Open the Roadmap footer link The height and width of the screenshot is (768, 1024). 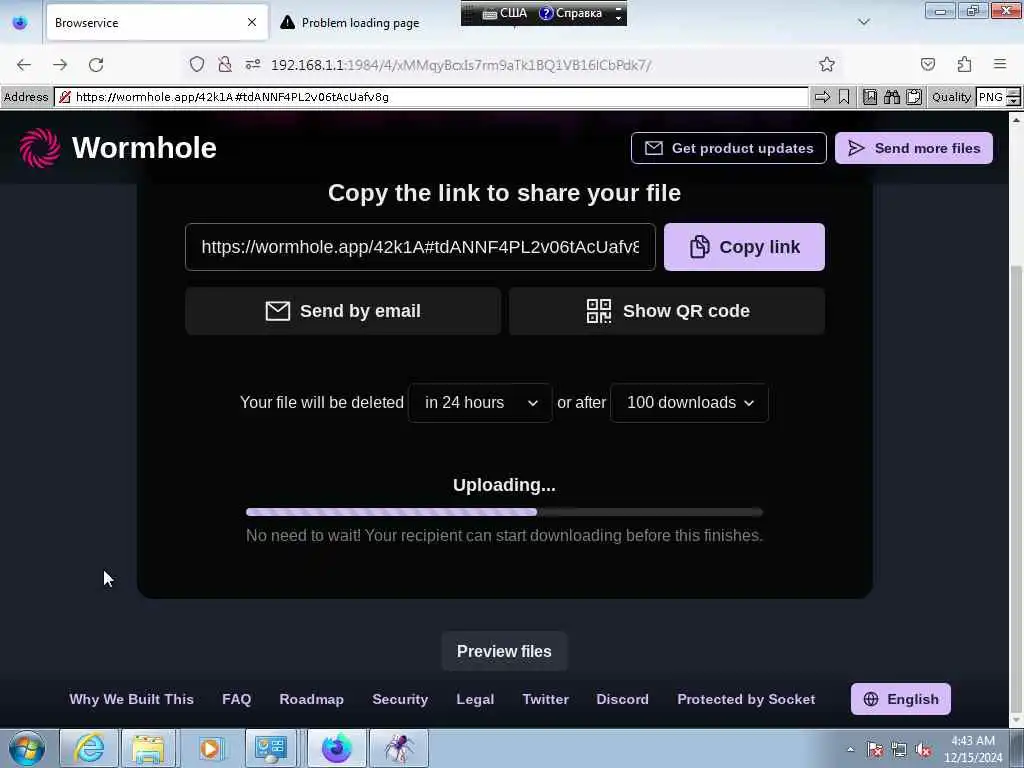click(x=312, y=699)
